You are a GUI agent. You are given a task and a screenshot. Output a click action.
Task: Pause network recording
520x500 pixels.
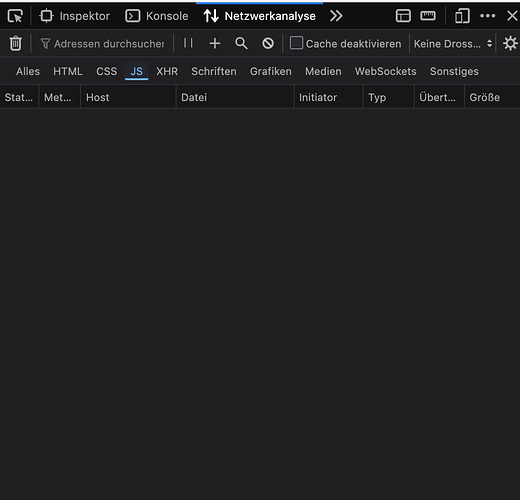[x=188, y=43]
